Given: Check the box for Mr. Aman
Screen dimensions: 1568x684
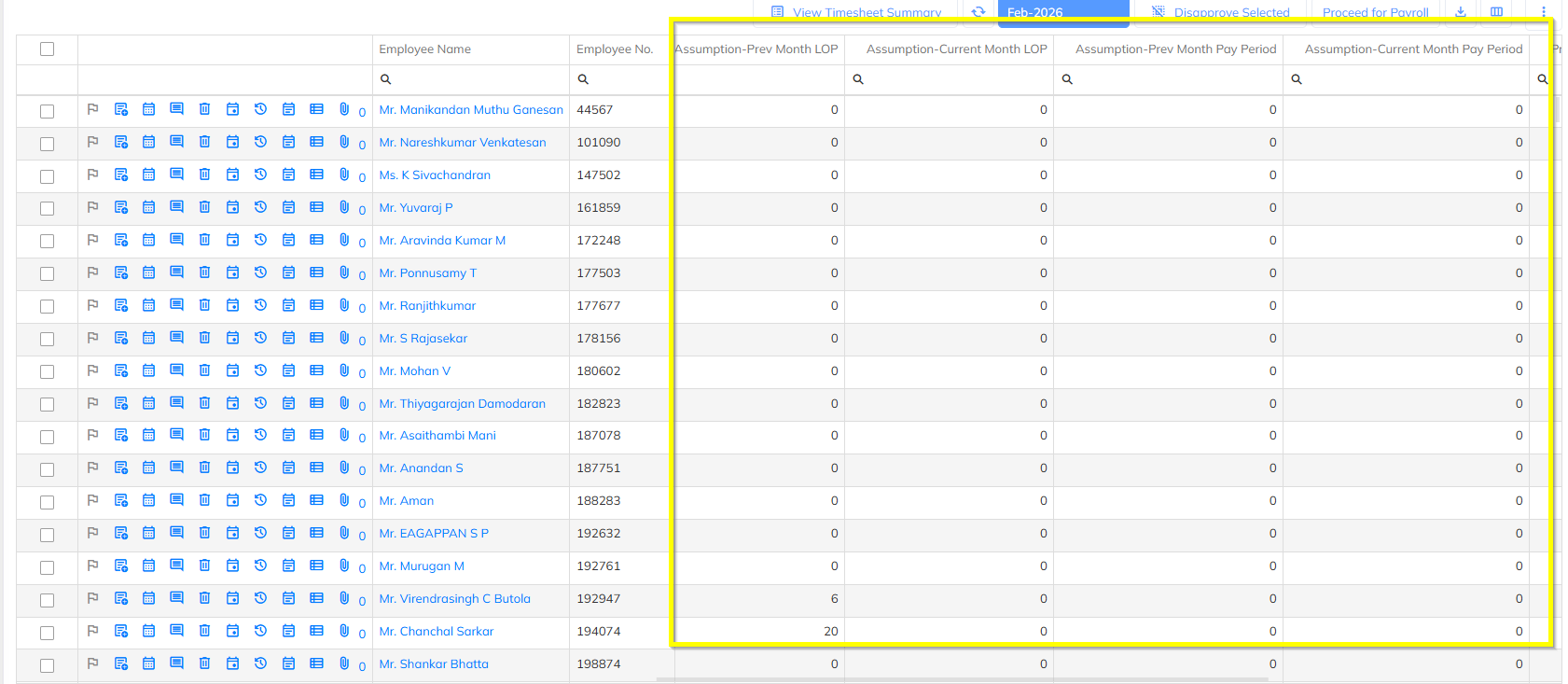Looking at the screenshot, I should click(x=47, y=502).
